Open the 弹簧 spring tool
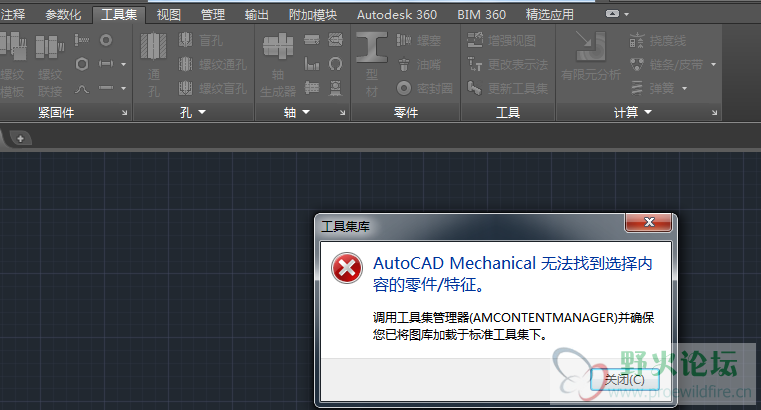 652,88
